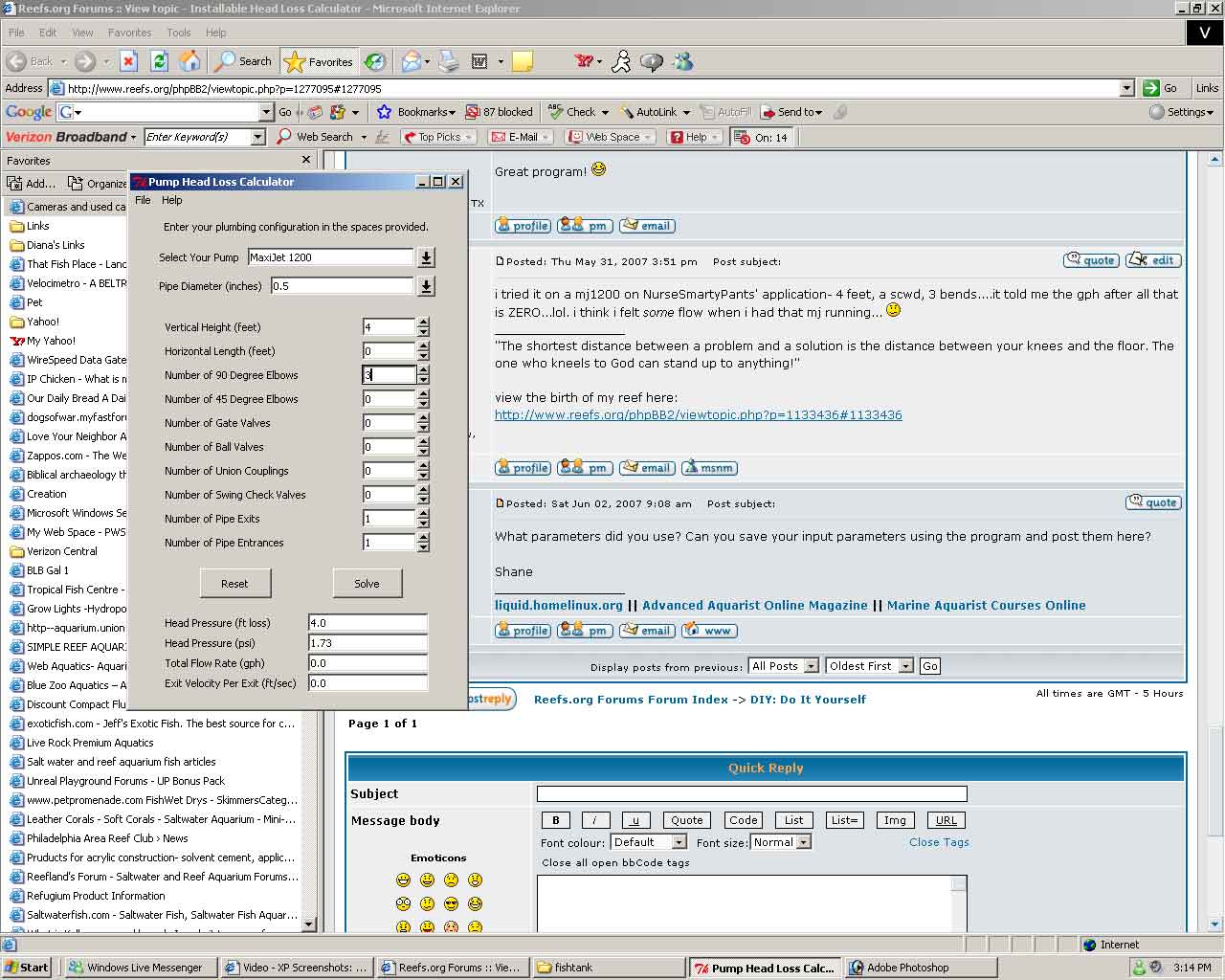Viewport: 1225px width, 980px height.
Task: Expand the Select Your Pump dropdown
Action: (x=427, y=257)
